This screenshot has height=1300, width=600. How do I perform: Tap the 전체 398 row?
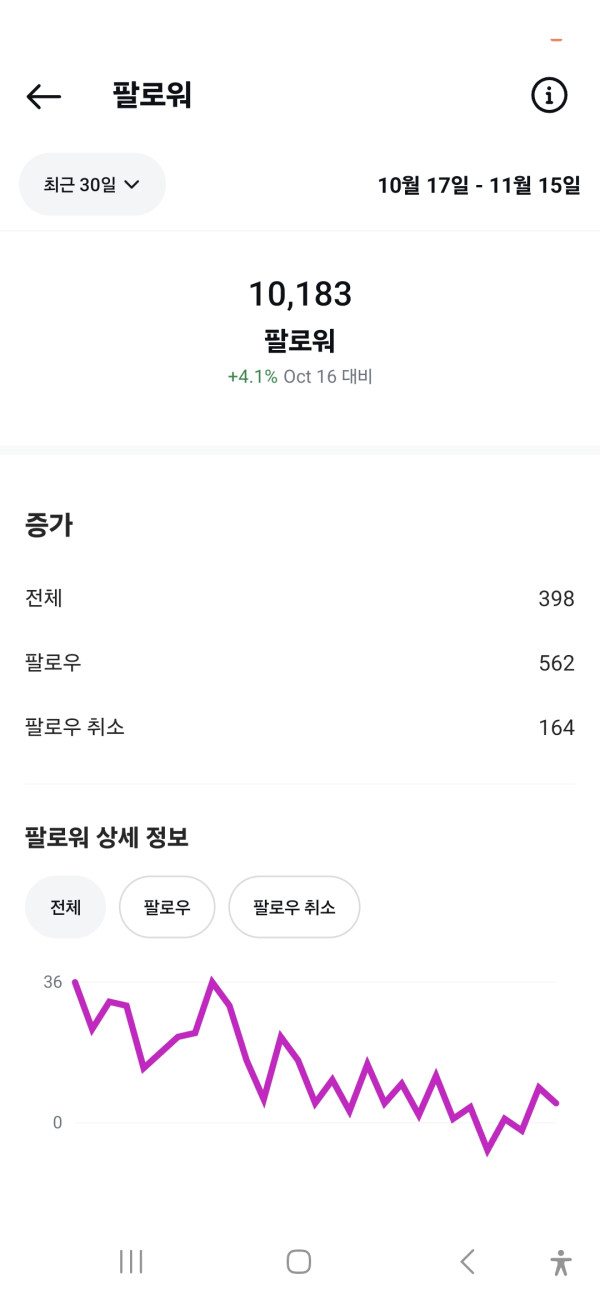click(x=300, y=599)
